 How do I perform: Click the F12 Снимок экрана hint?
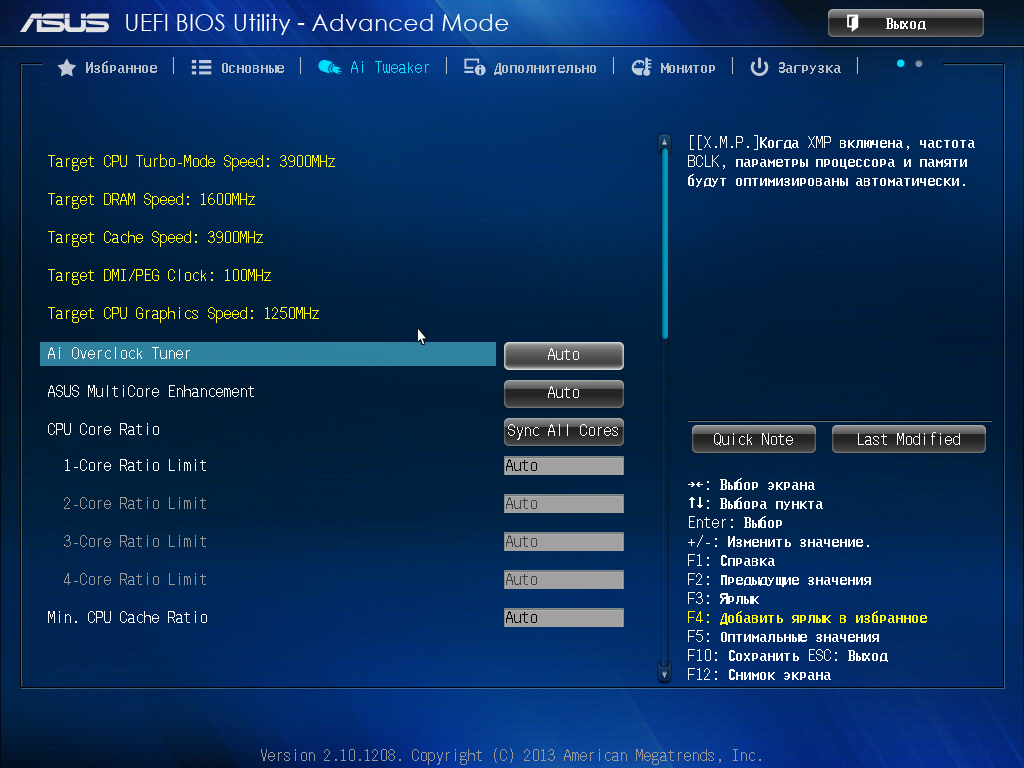tap(759, 675)
